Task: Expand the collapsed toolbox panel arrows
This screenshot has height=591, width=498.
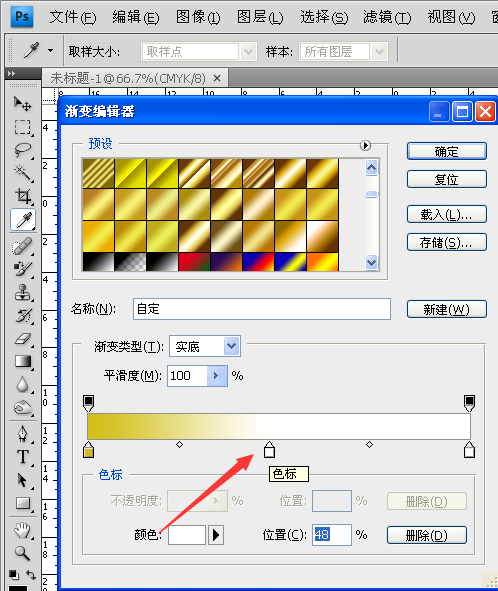Action: coord(11,73)
